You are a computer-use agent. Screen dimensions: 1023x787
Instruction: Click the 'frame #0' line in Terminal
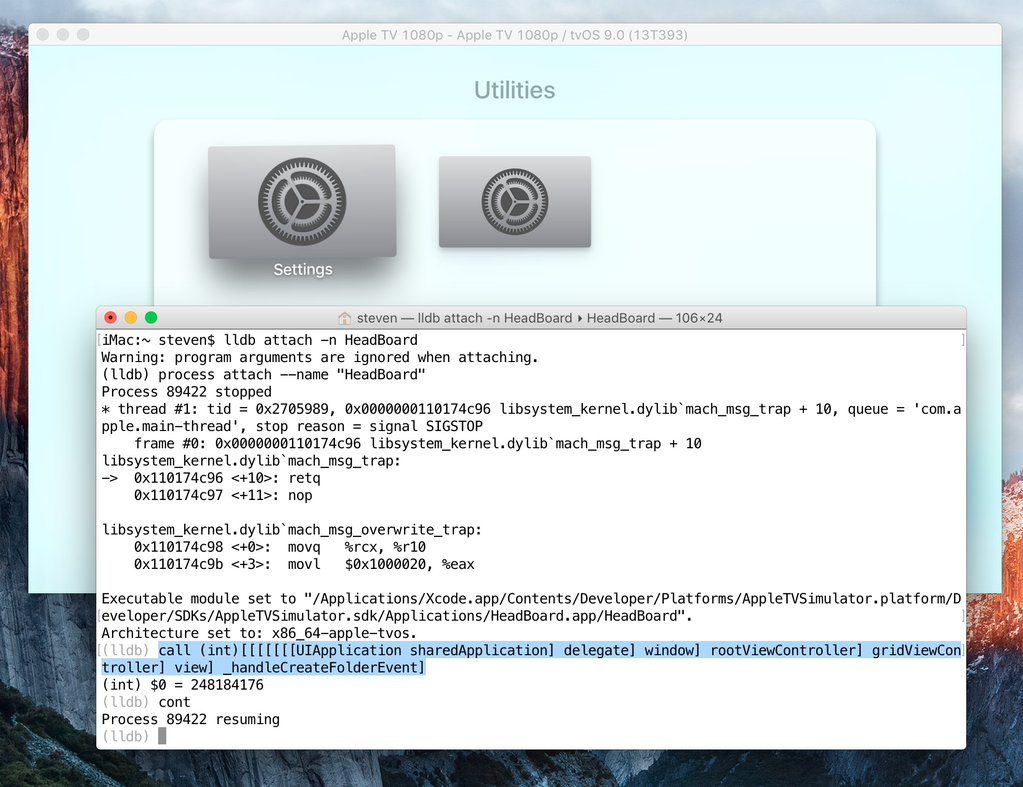click(418, 444)
